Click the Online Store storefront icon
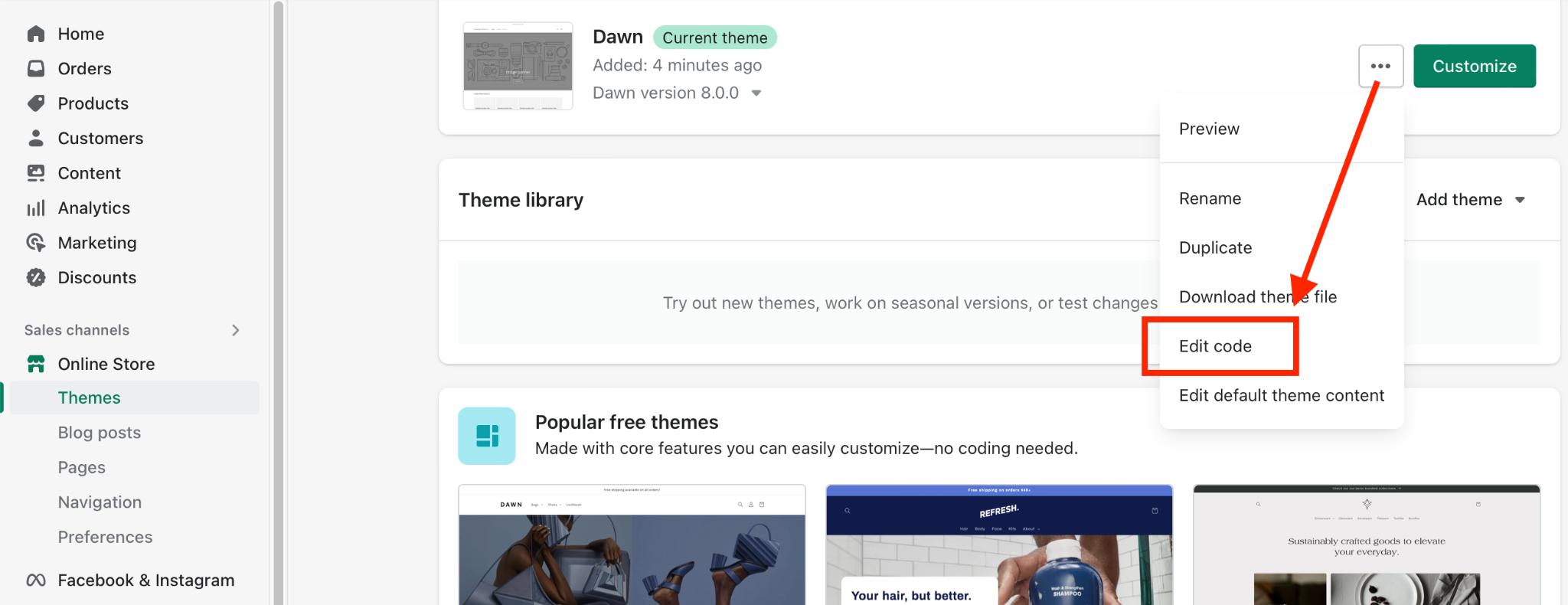 pyautogui.click(x=36, y=364)
